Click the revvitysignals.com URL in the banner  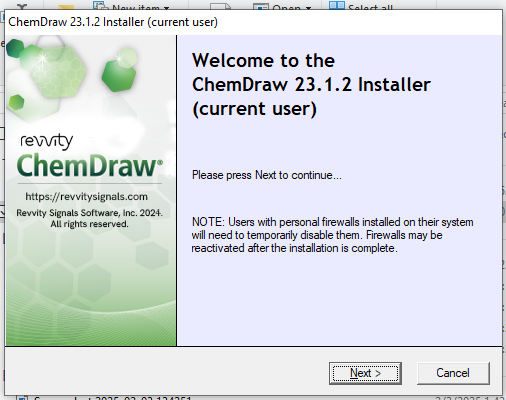[87, 197]
